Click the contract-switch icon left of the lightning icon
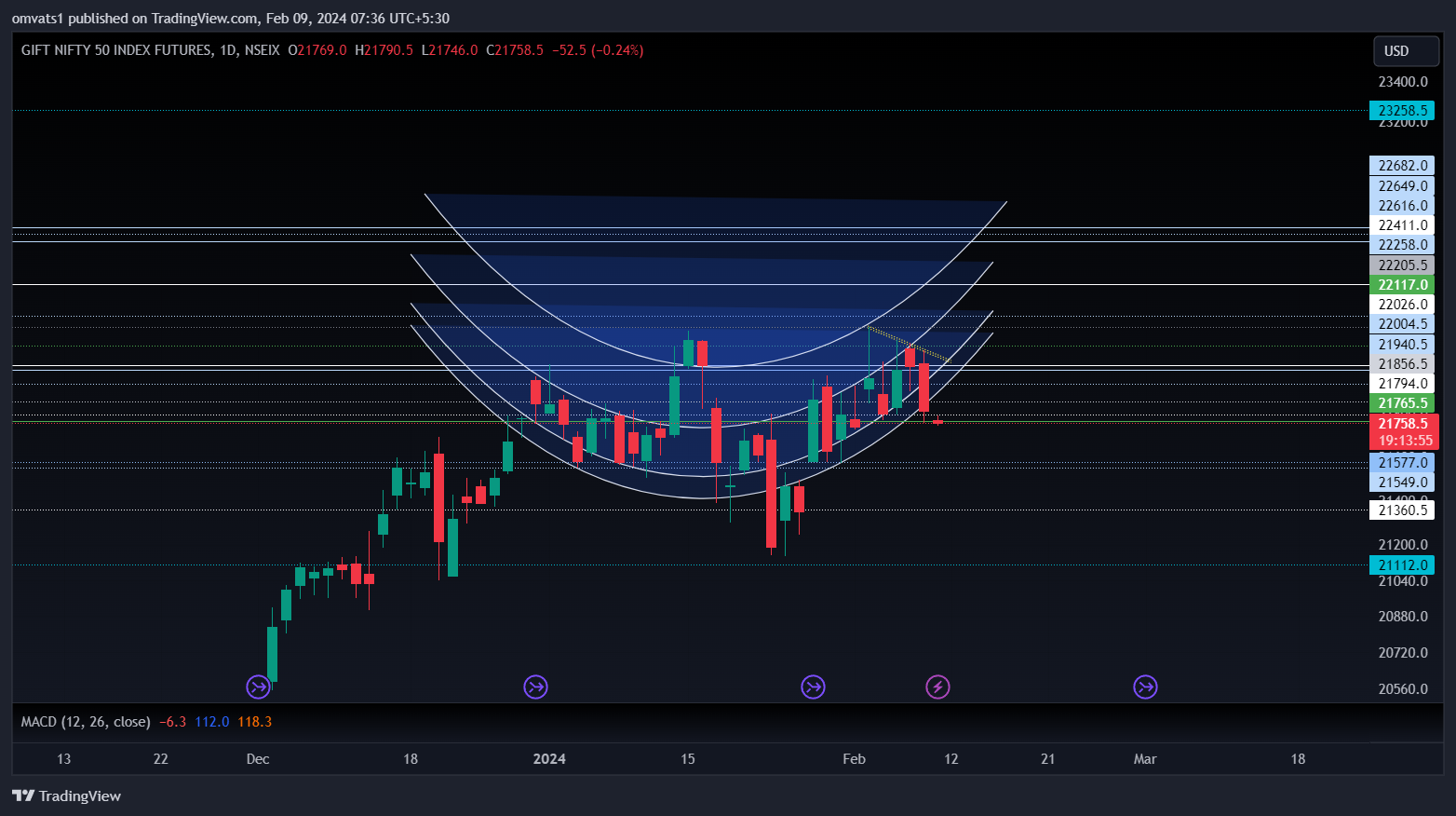 (x=813, y=687)
